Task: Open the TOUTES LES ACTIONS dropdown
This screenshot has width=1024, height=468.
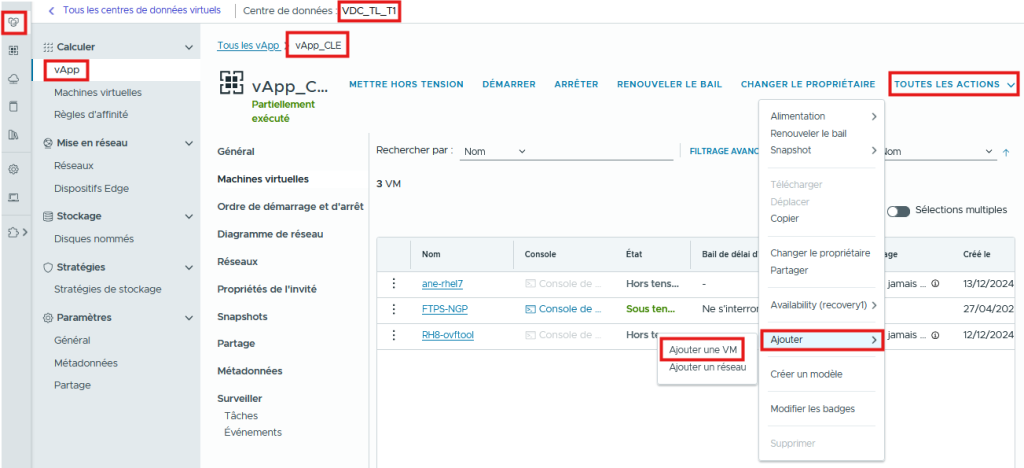Action: point(954,85)
